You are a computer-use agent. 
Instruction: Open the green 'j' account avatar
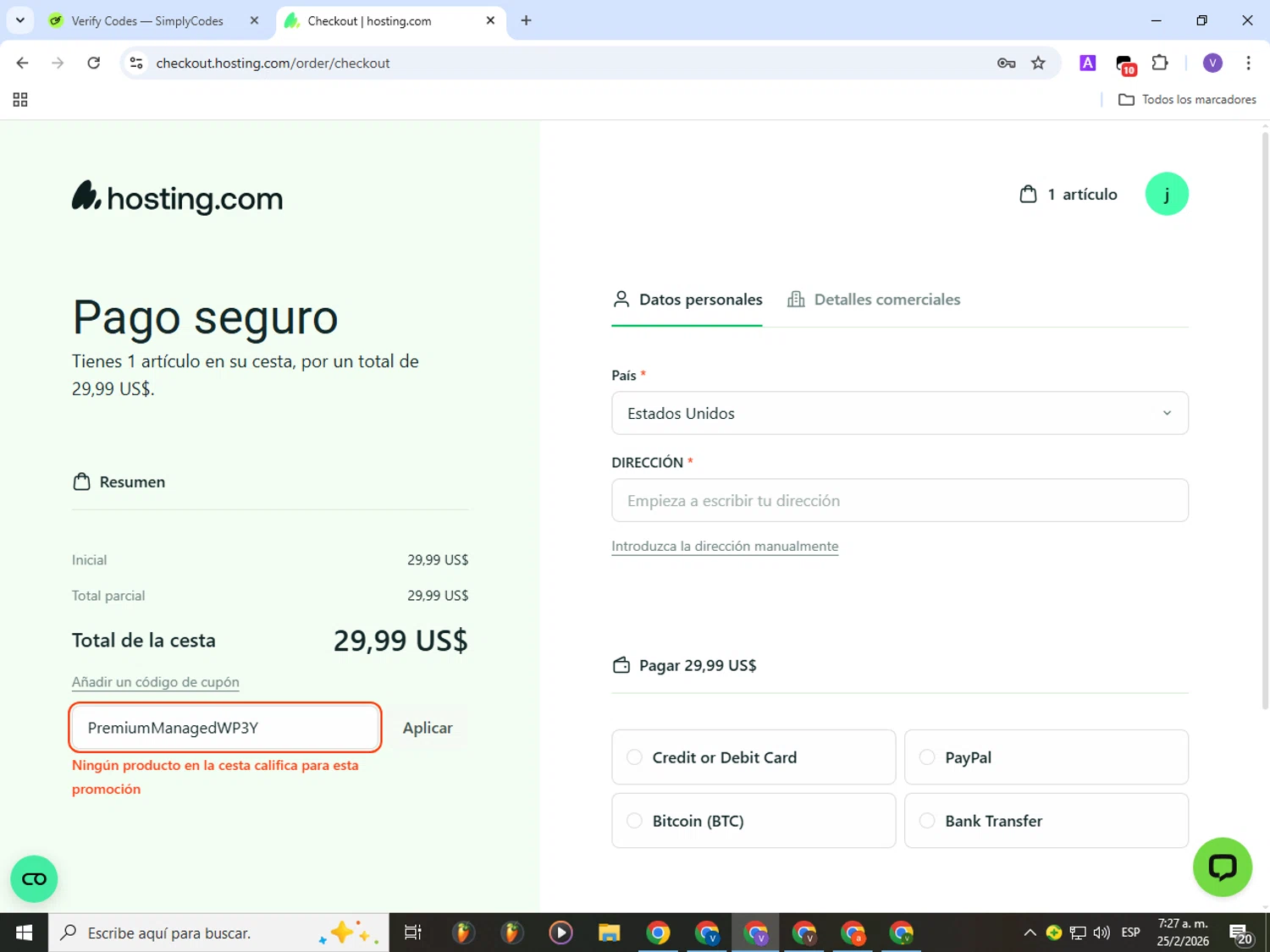coord(1166,194)
